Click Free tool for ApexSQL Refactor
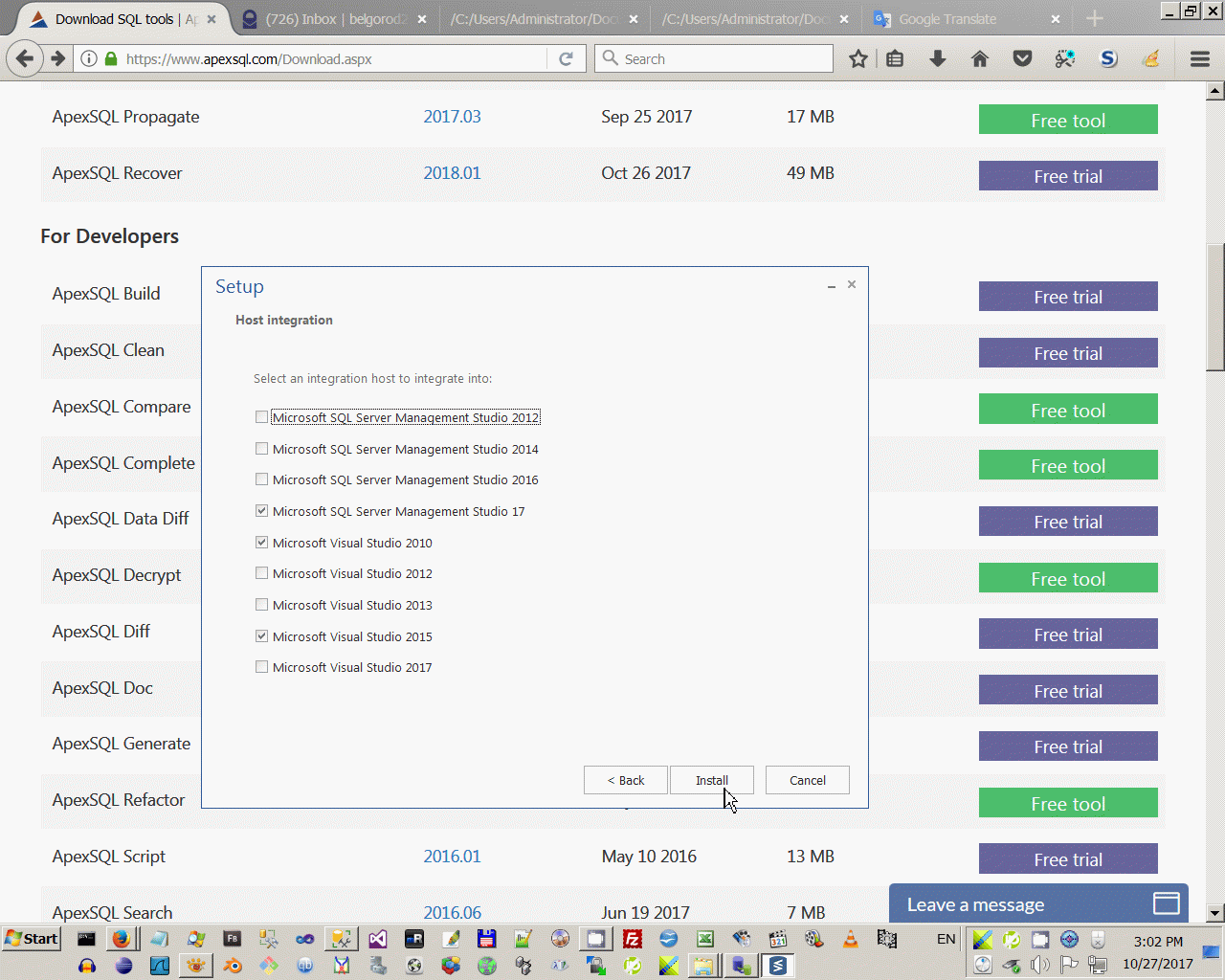This screenshot has width=1225, height=980. click(1068, 804)
